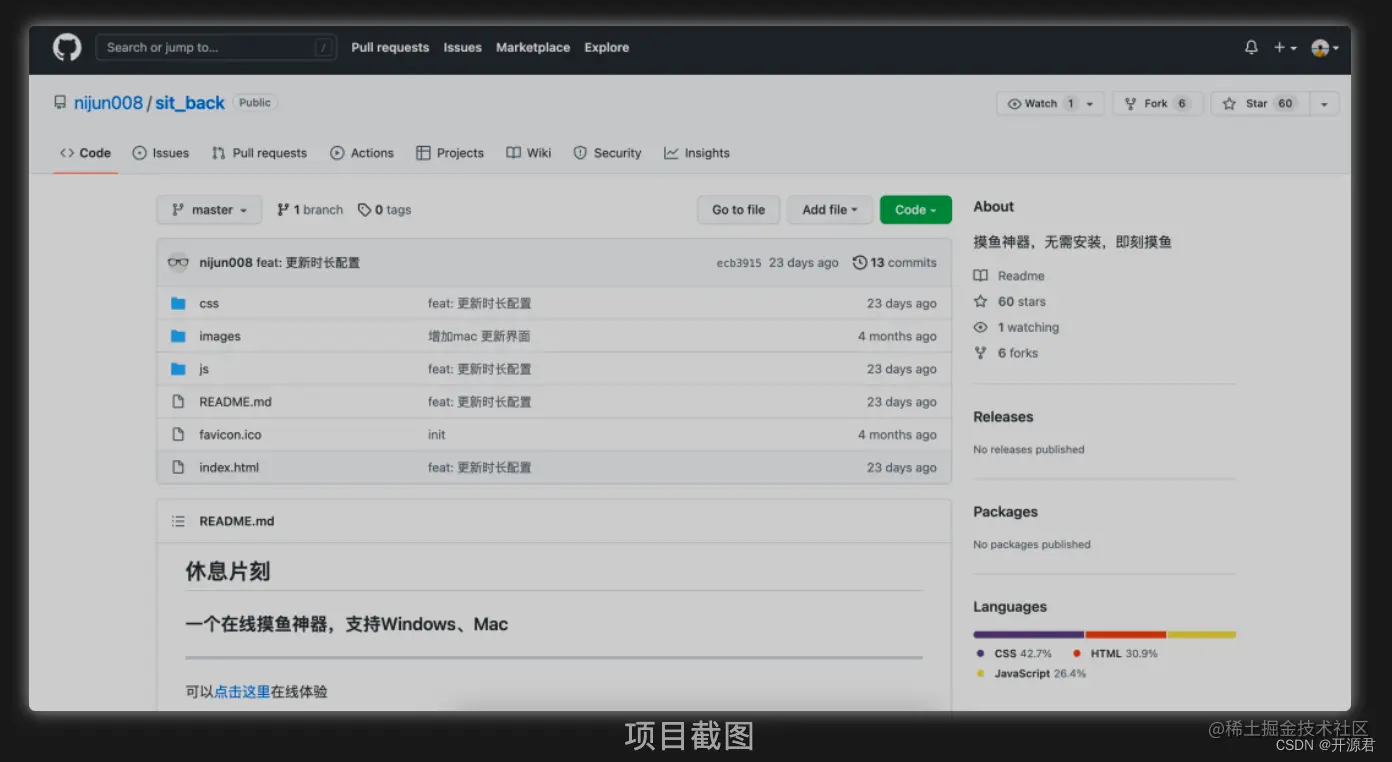Open the nijun008 owner link
This screenshot has height=762, width=1392.
point(108,103)
